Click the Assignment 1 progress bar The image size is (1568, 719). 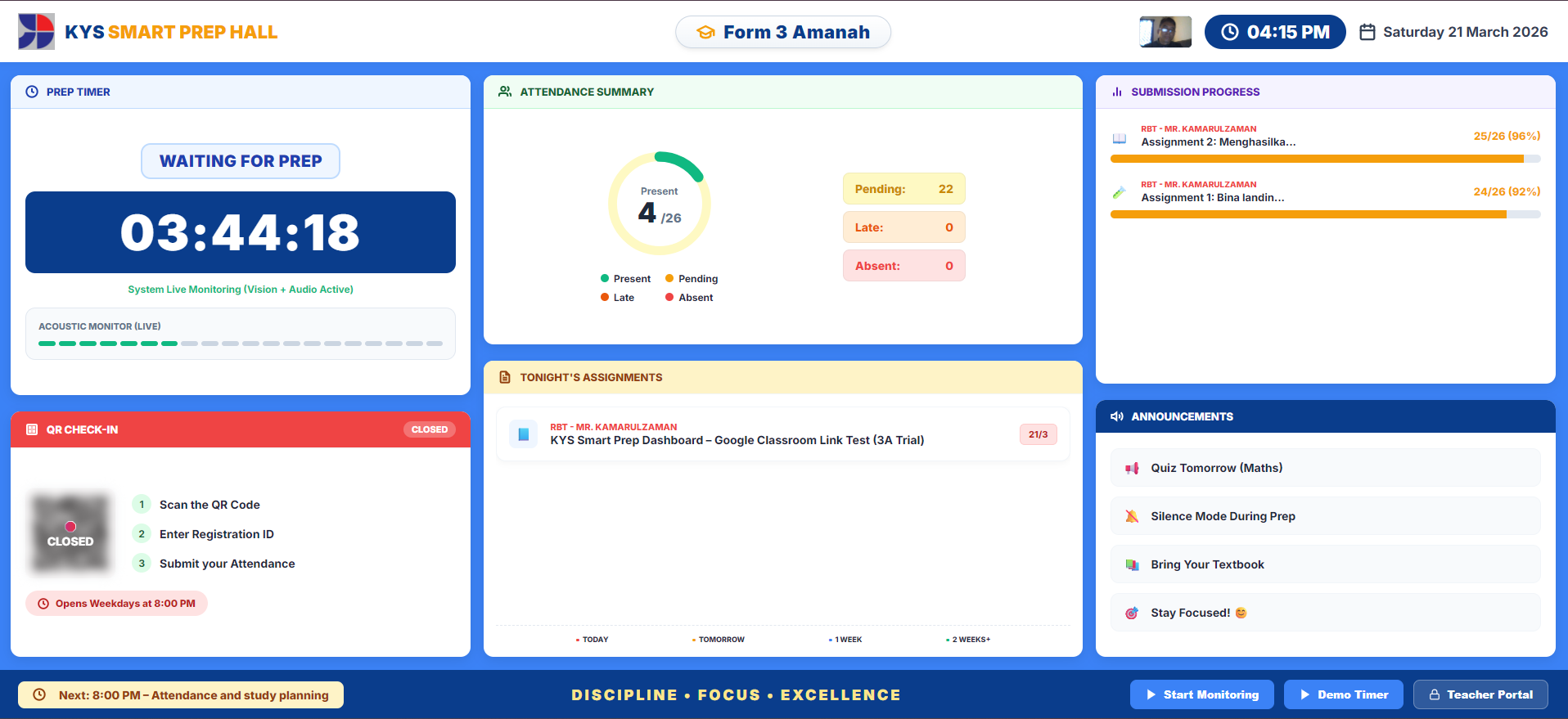(1326, 214)
